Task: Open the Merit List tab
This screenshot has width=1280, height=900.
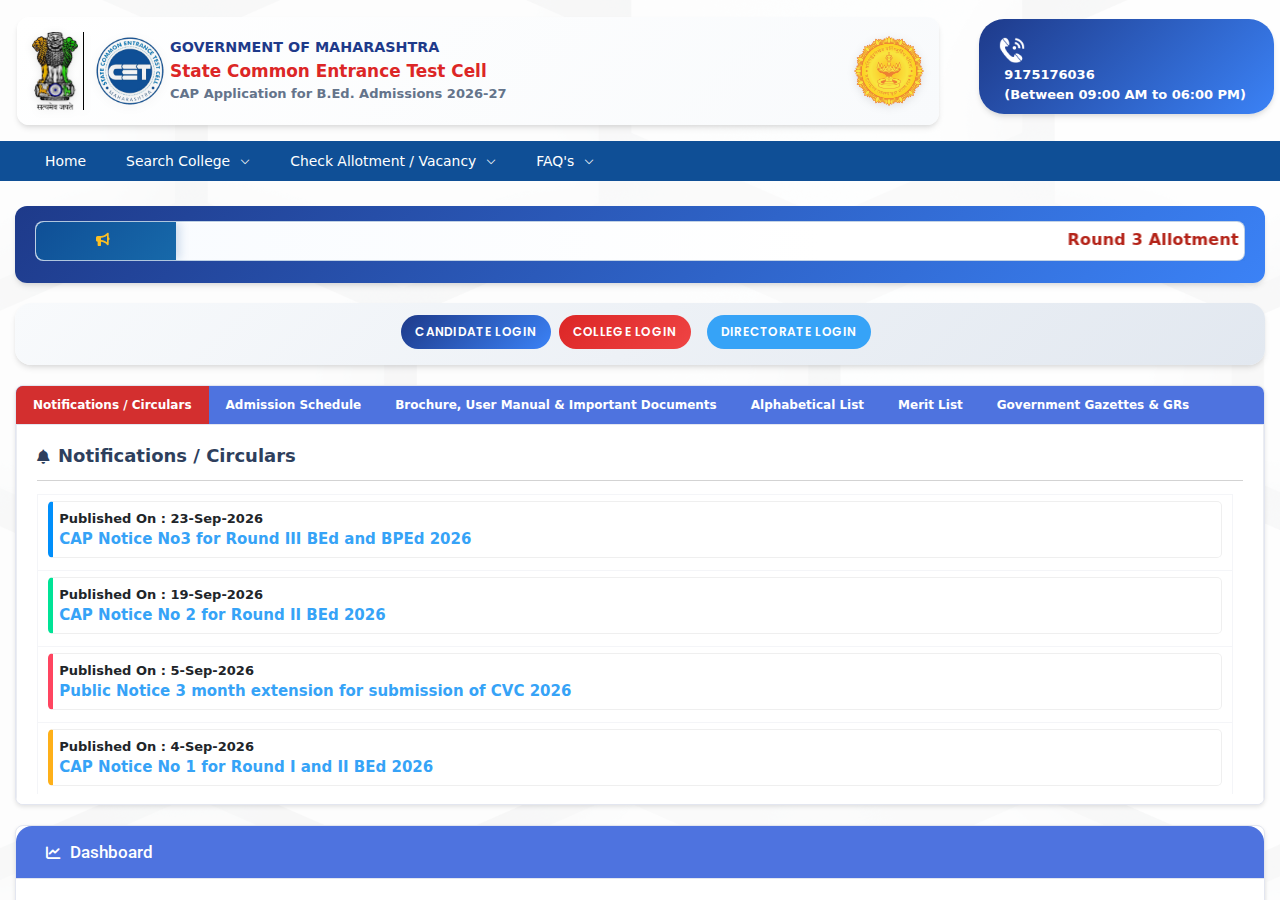Action: click(x=930, y=405)
